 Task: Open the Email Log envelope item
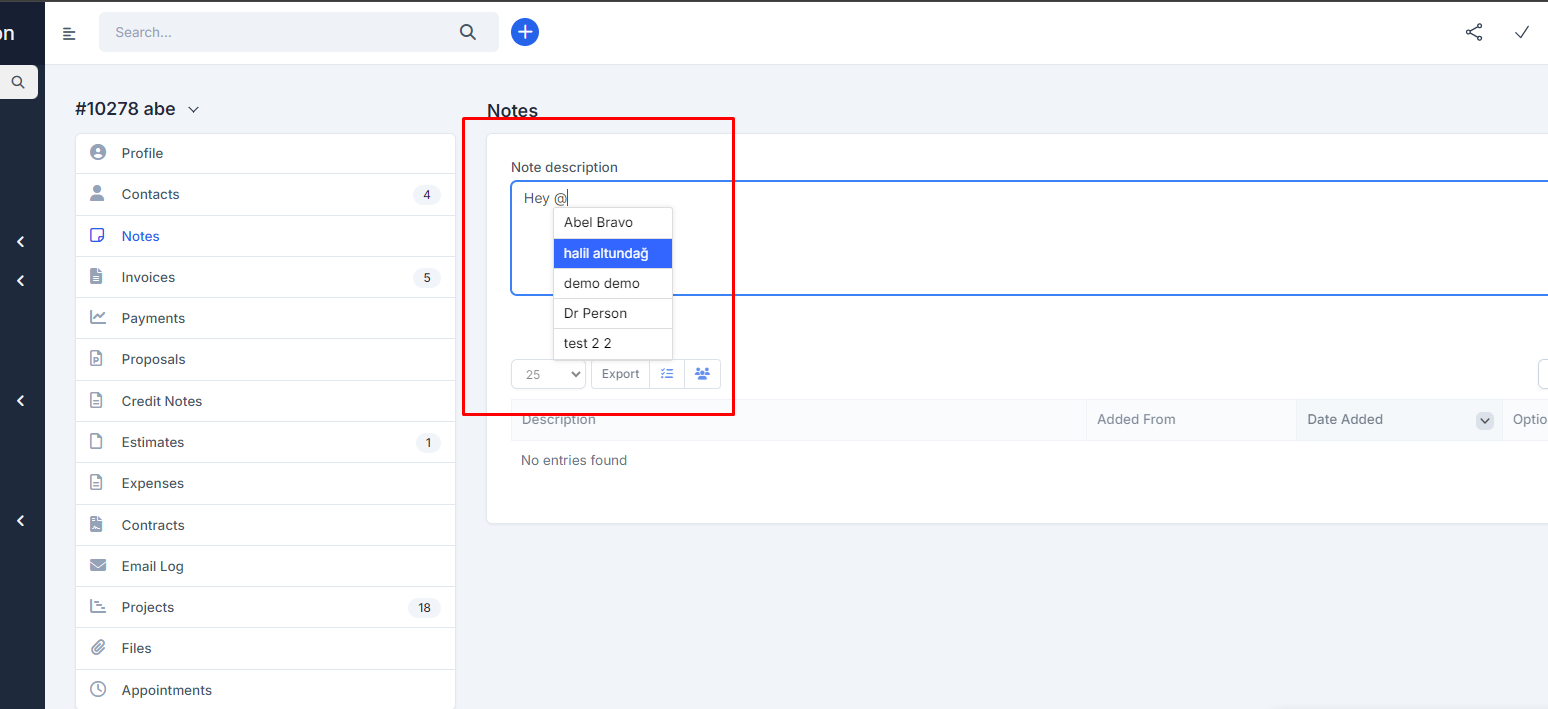pos(152,566)
